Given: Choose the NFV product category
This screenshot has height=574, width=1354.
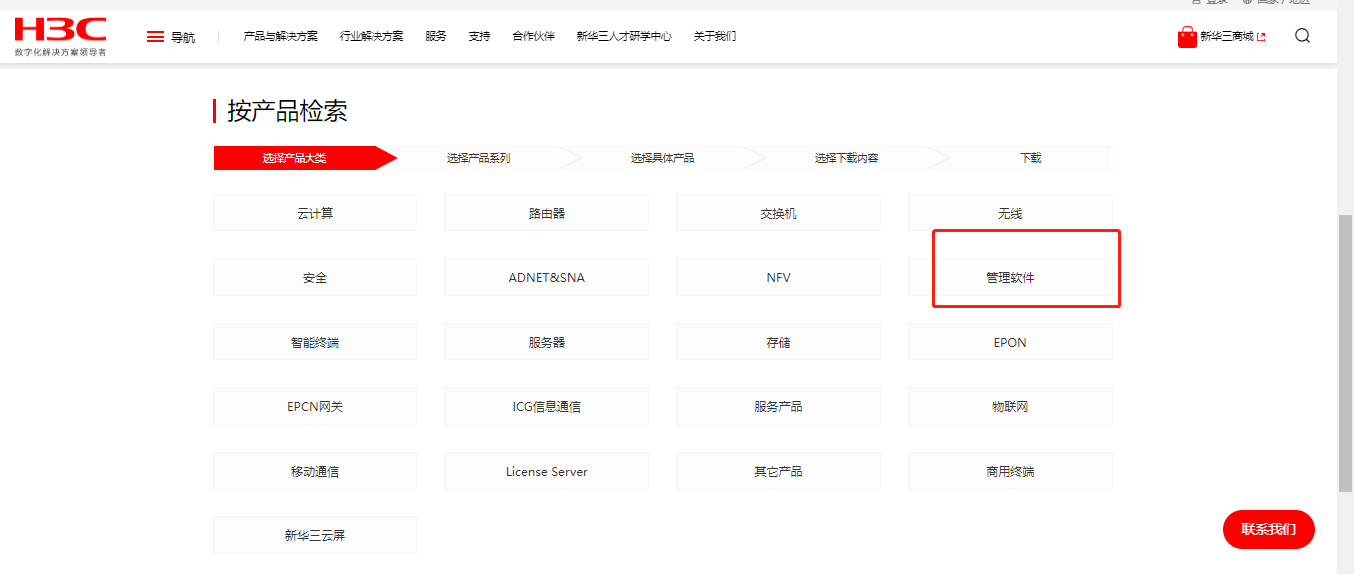Looking at the screenshot, I should pyautogui.click(x=778, y=277).
